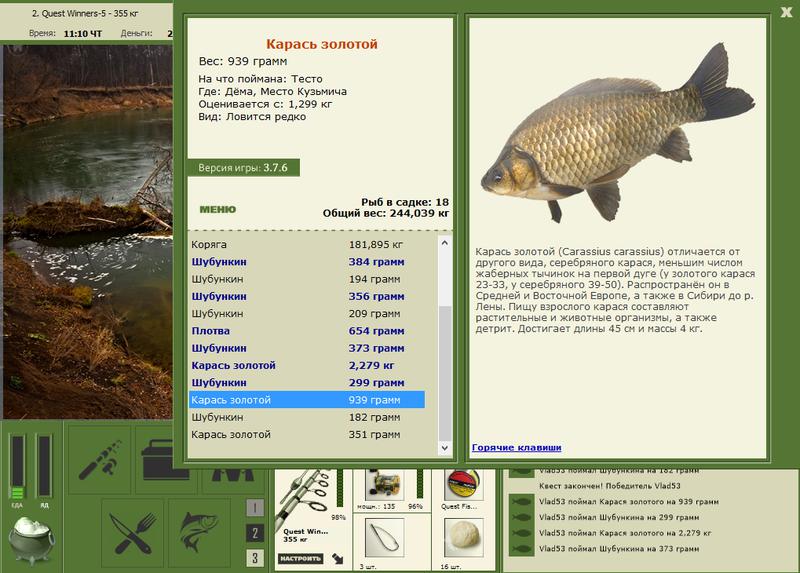Click the Quest Fis... line spool icon

click(x=463, y=485)
